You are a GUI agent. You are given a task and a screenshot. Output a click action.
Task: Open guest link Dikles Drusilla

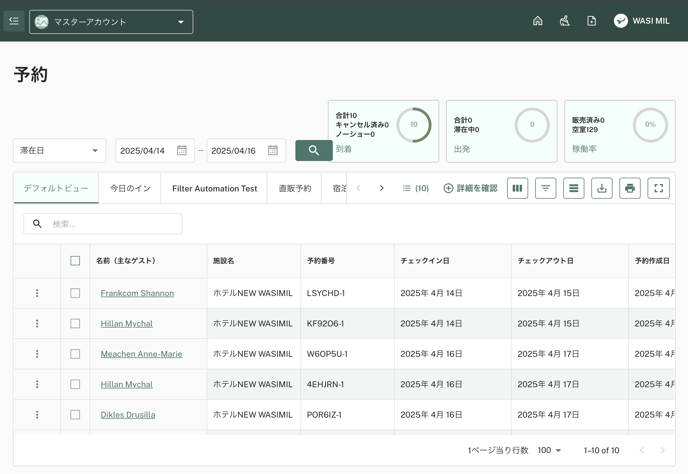coord(128,414)
